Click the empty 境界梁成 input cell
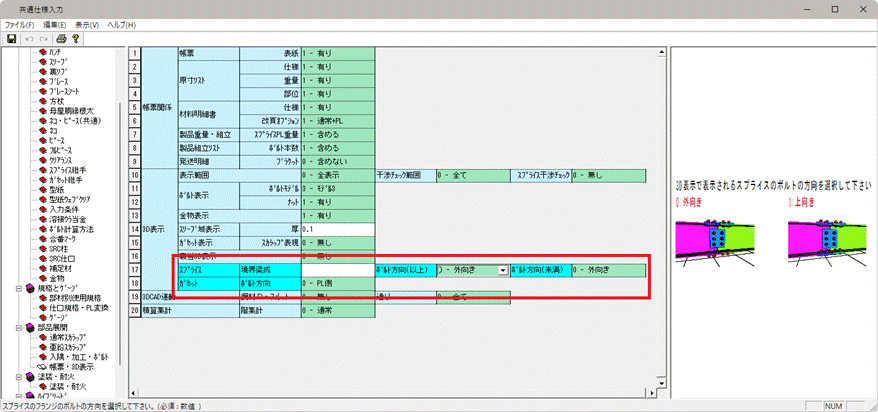 pyautogui.click(x=337, y=270)
